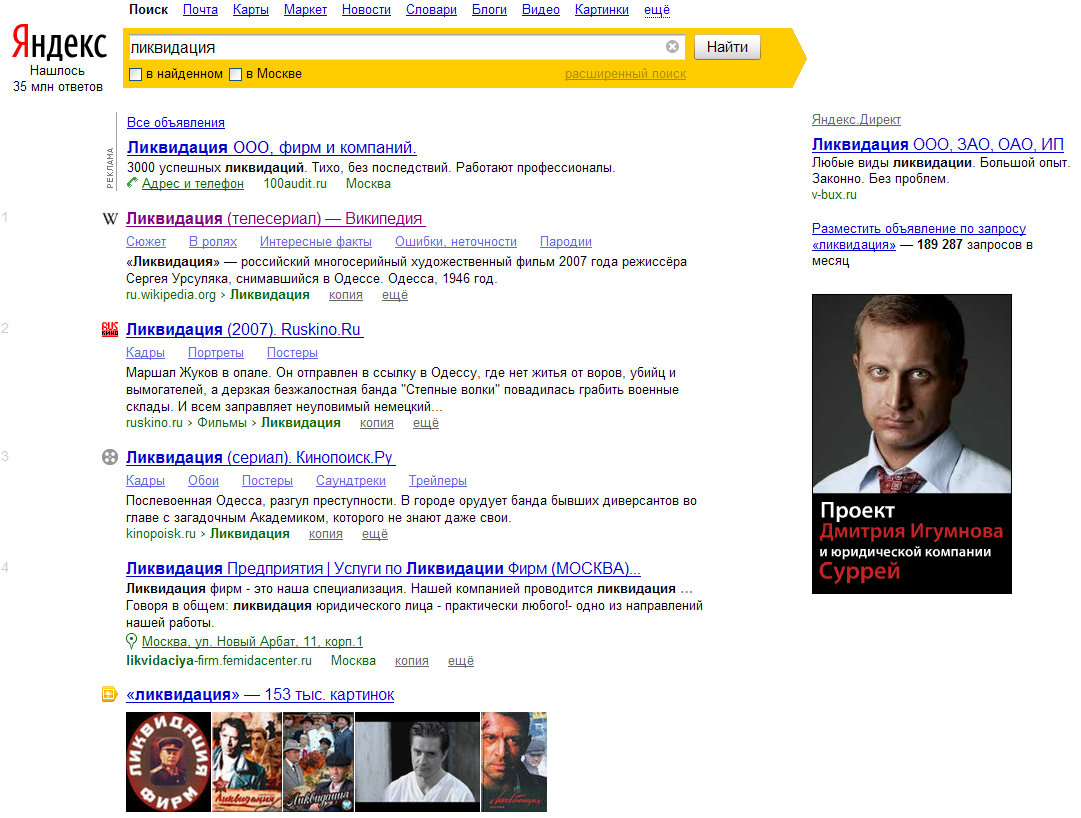This screenshot has height=818, width=1081.
Task: Open Портреты sitelink under Ruskino
Action: pos(216,353)
